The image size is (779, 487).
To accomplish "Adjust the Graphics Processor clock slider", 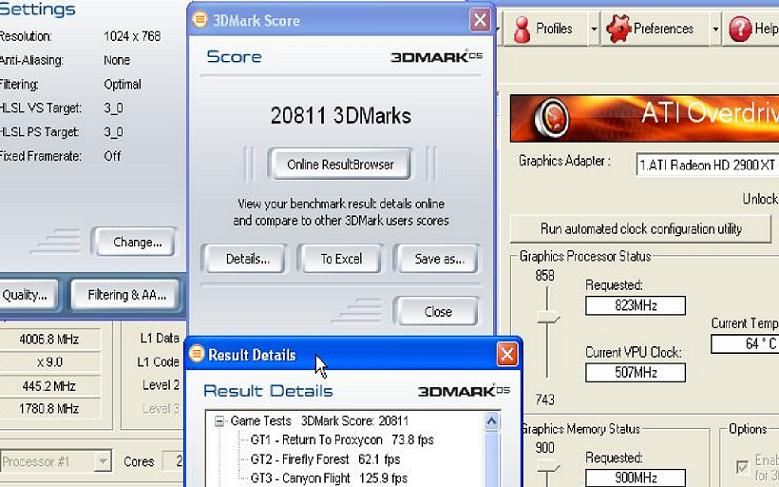I will 548,317.
